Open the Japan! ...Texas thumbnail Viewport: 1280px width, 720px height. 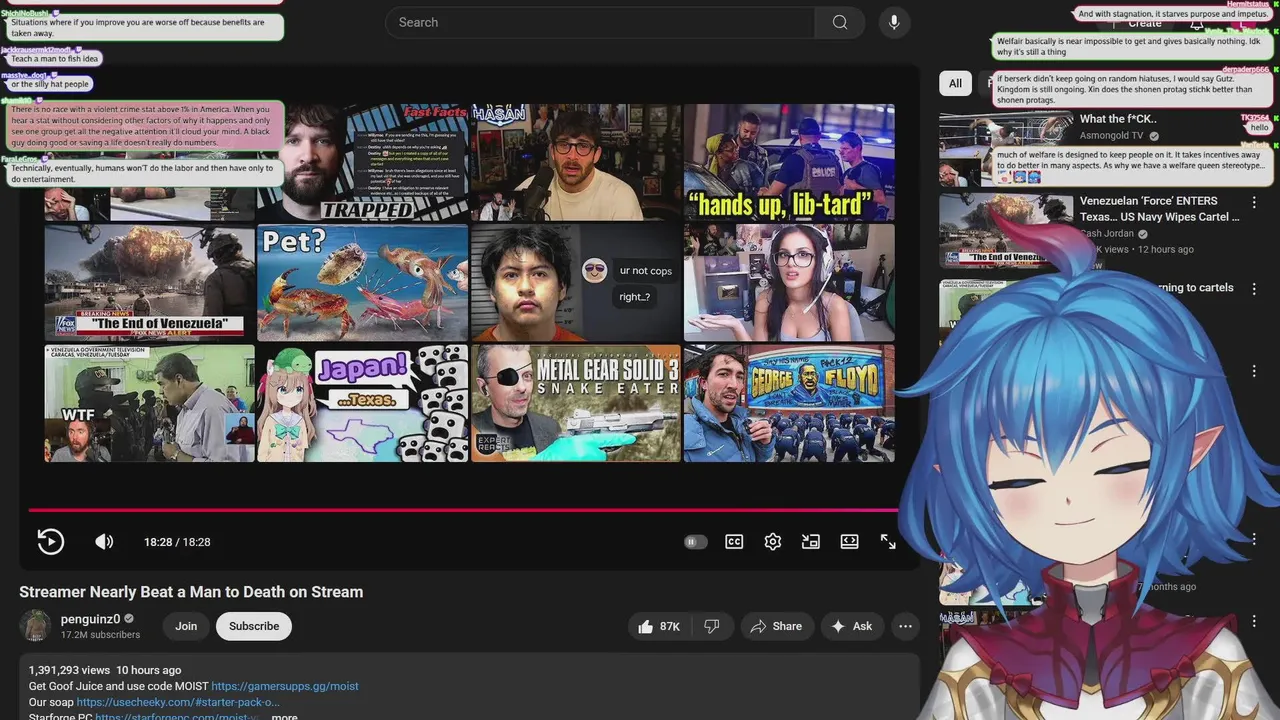[x=362, y=403]
